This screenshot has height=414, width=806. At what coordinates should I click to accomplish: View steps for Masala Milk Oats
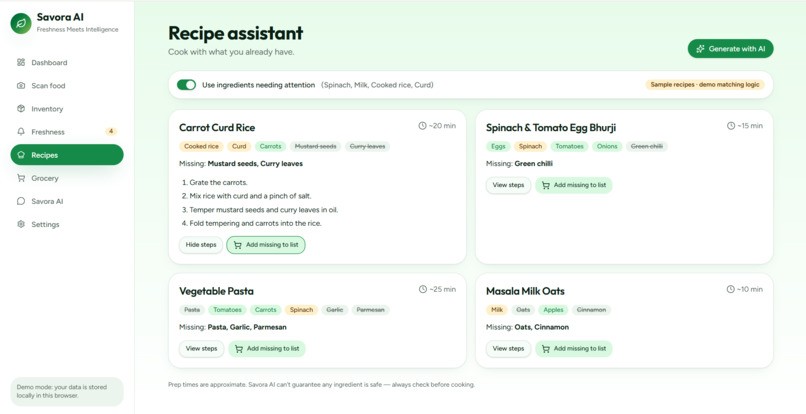pos(508,349)
